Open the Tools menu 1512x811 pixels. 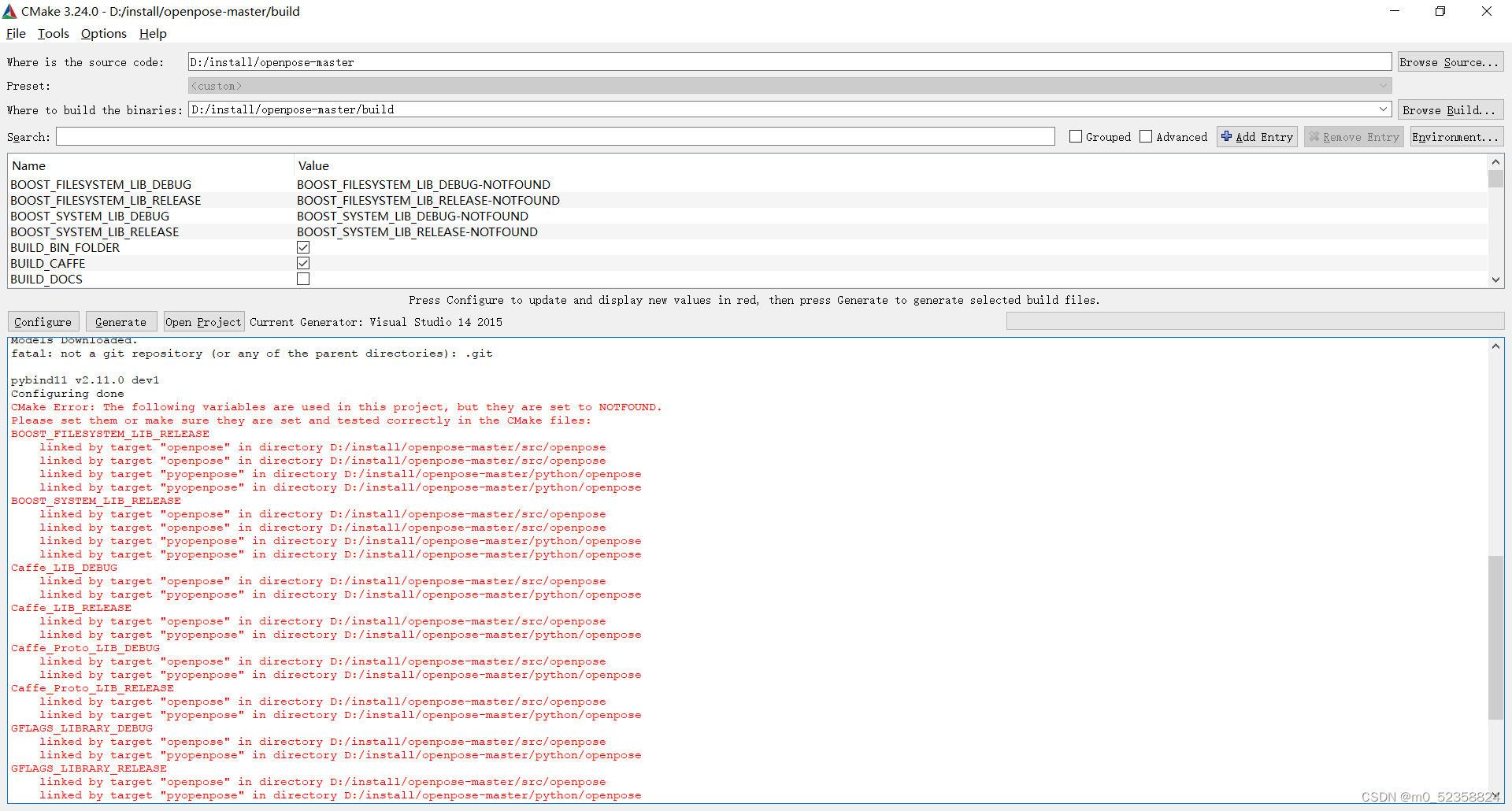pos(54,34)
